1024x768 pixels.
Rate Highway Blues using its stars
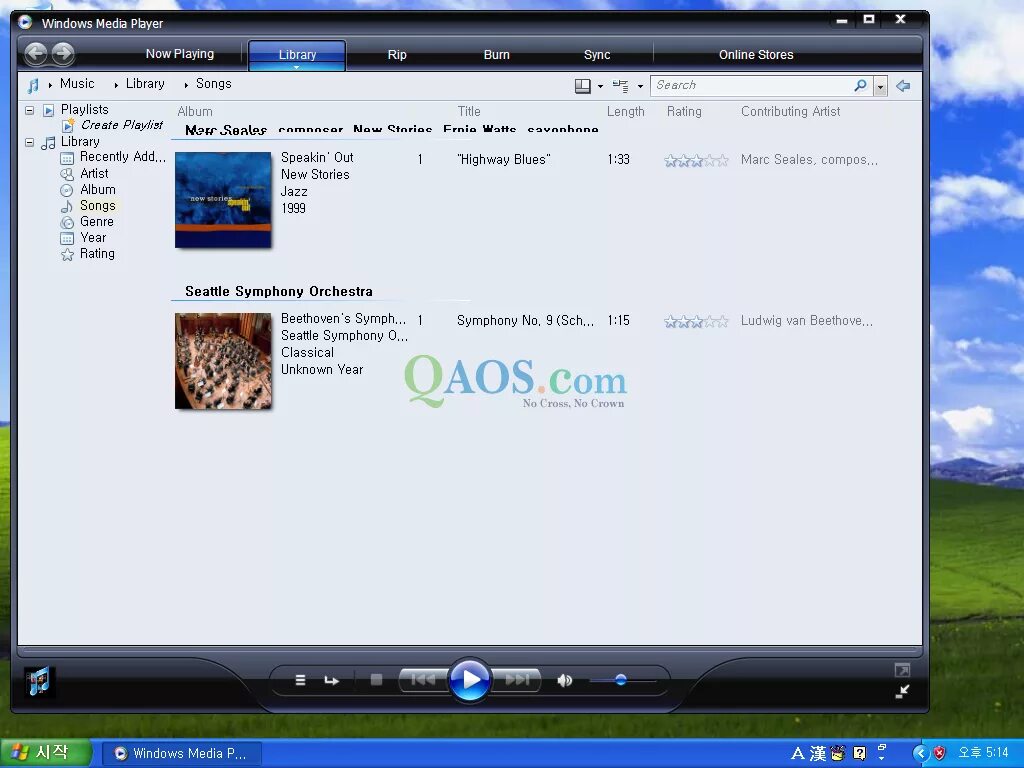[696, 160]
